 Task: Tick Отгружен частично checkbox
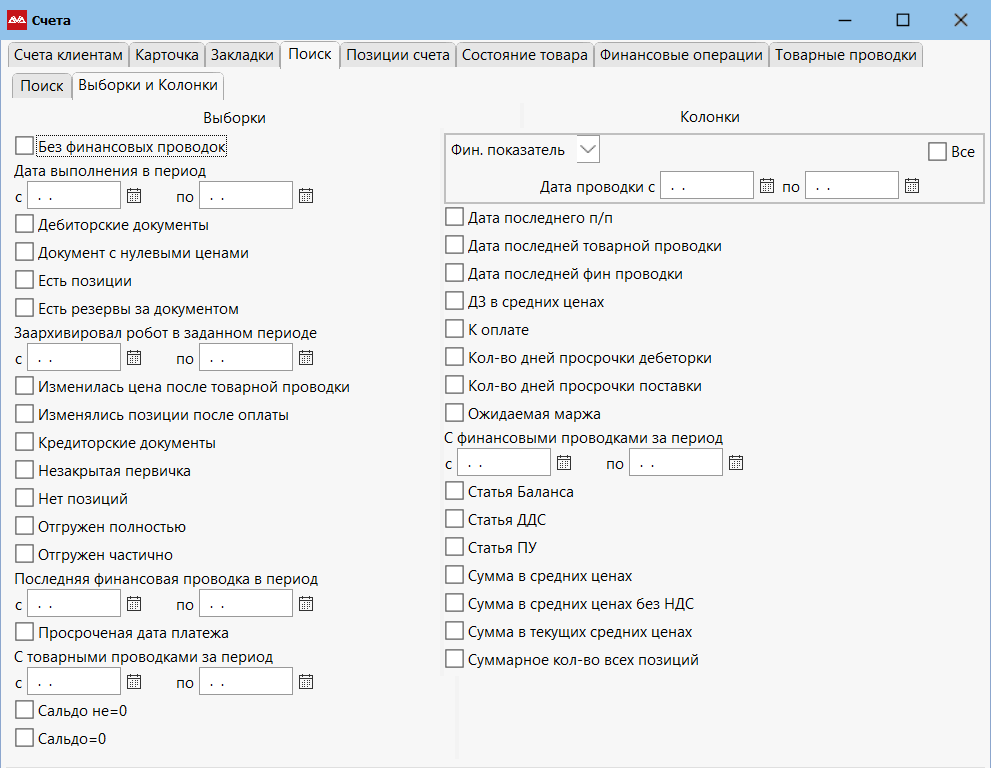[24, 554]
